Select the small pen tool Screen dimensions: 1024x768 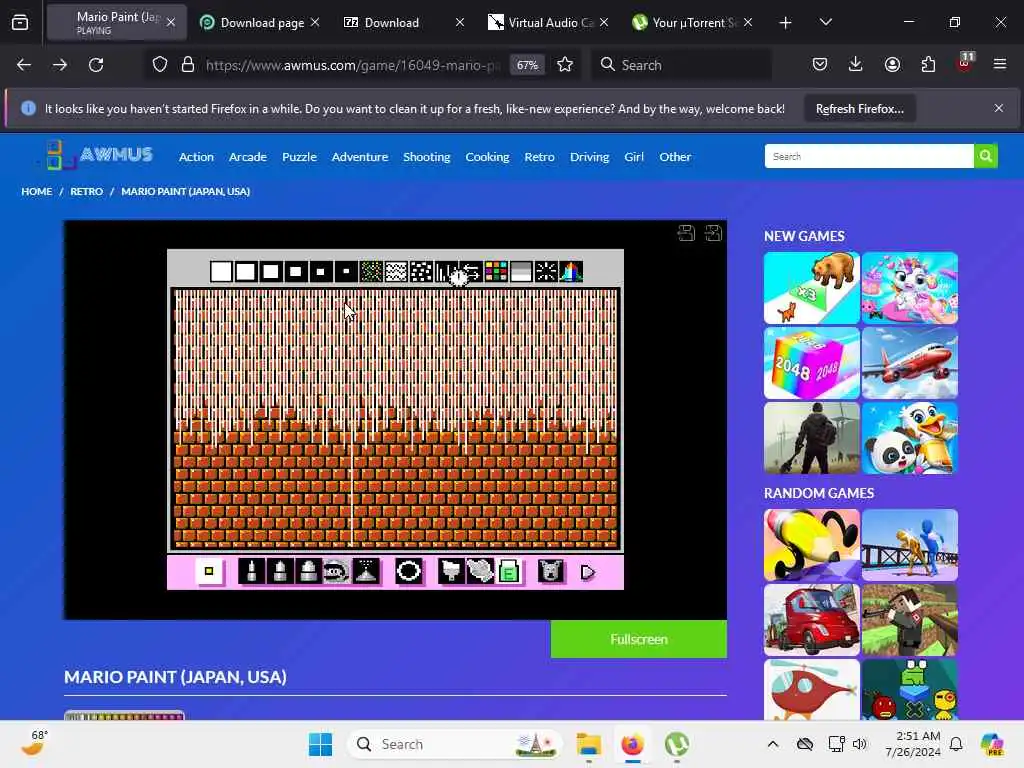pyautogui.click(x=251, y=571)
